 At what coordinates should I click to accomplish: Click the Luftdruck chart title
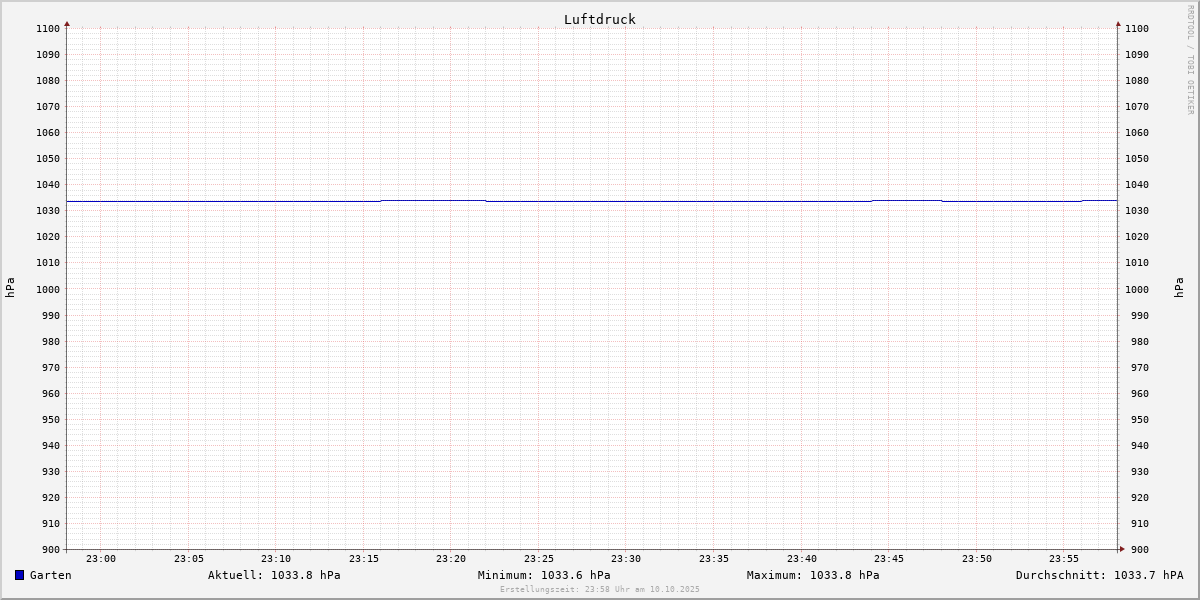tap(599, 19)
